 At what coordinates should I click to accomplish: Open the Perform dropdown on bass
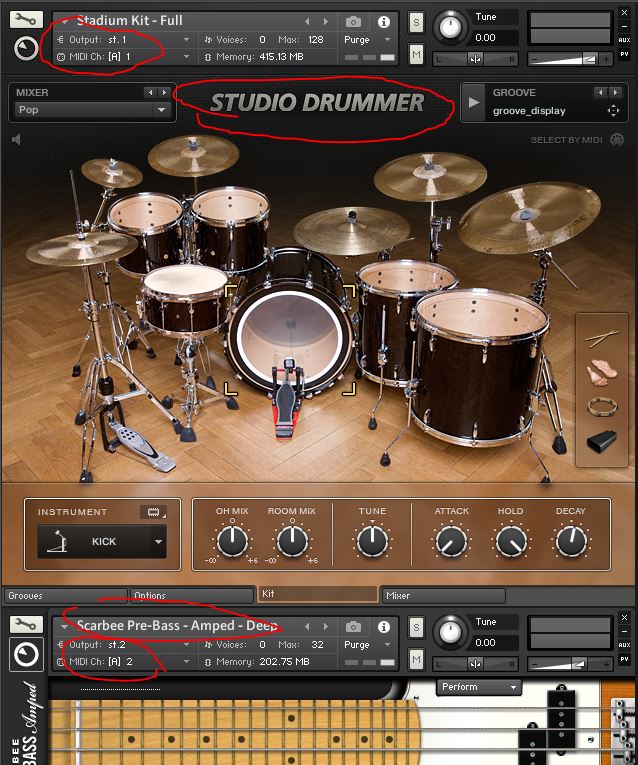[x=479, y=687]
